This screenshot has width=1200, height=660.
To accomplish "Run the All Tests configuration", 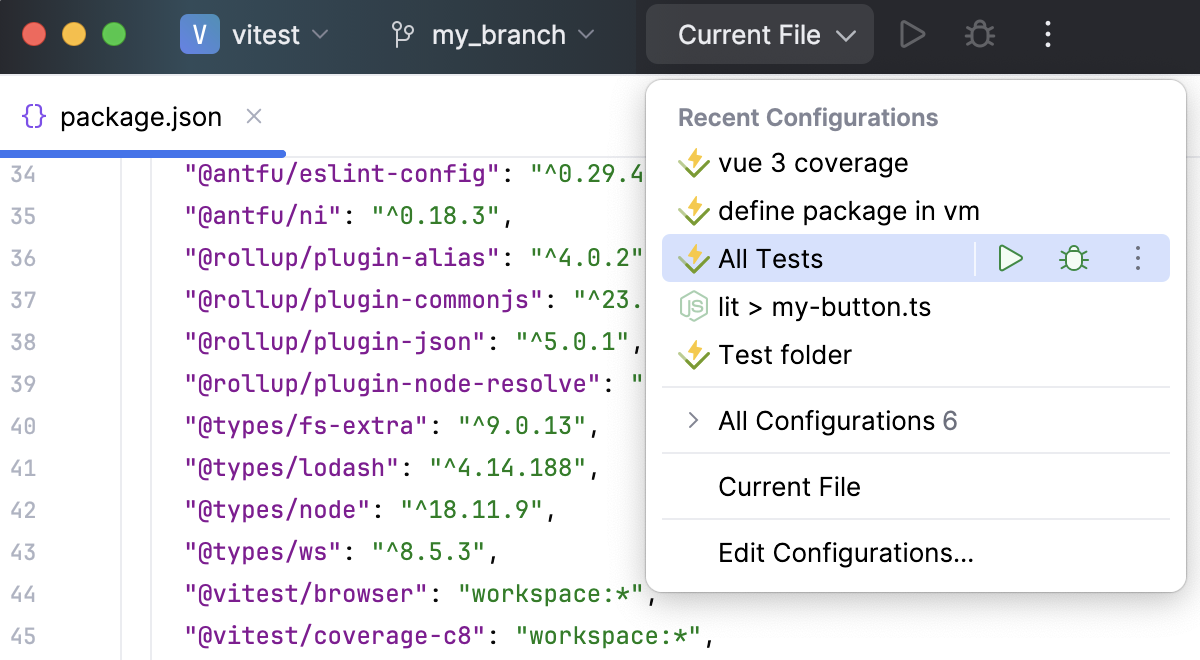I will 1009,258.
